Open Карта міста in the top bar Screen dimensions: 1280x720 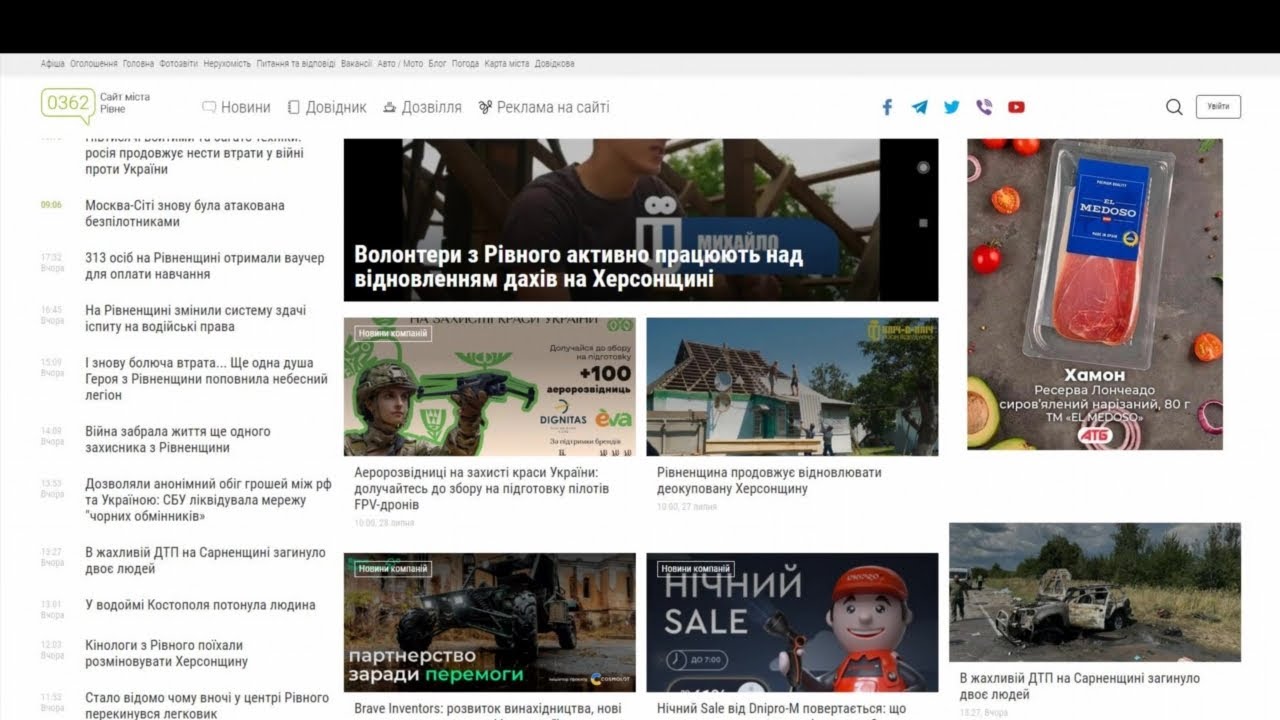[x=507, y=64]
